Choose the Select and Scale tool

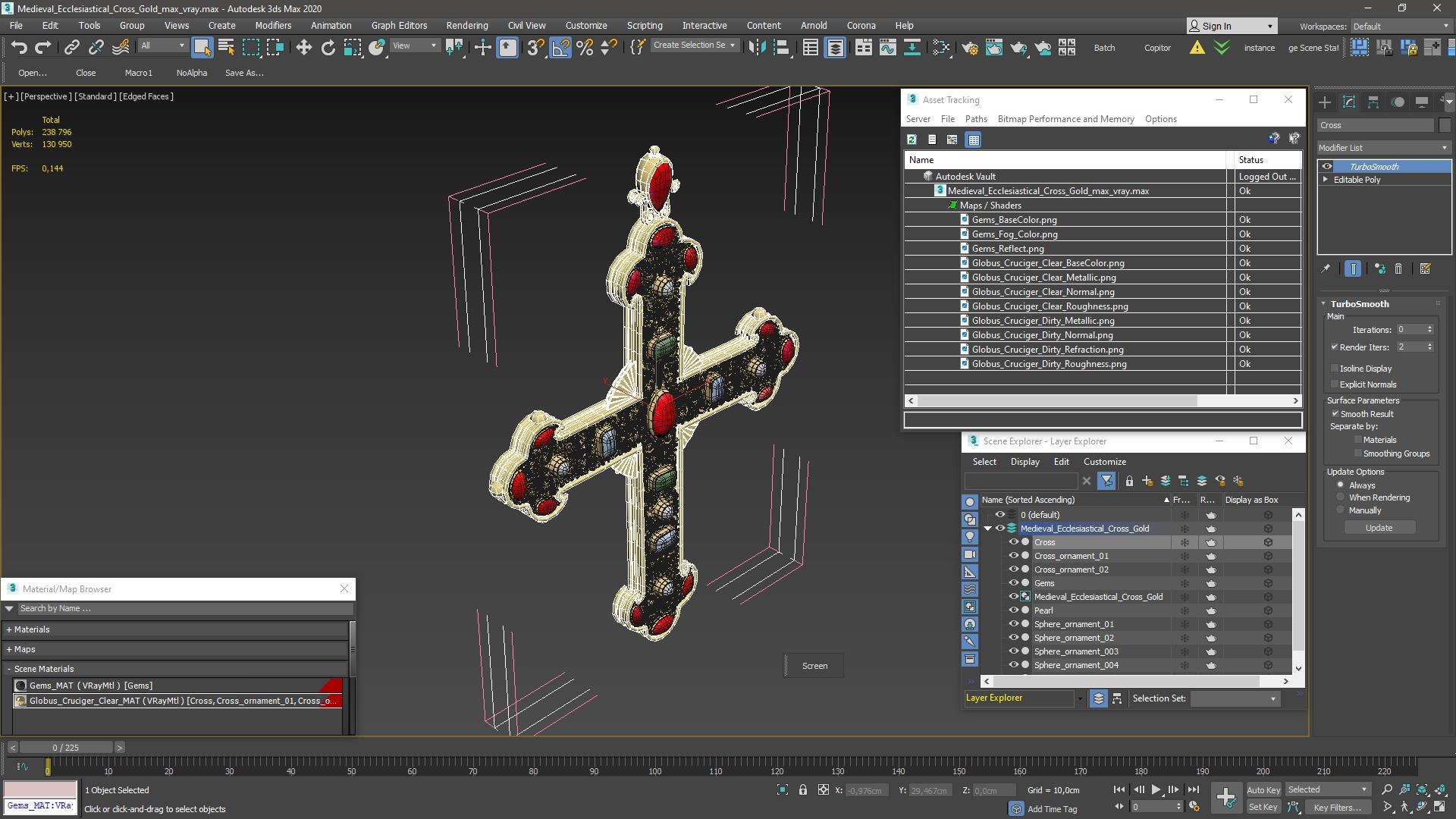click(x=352, y=47)
